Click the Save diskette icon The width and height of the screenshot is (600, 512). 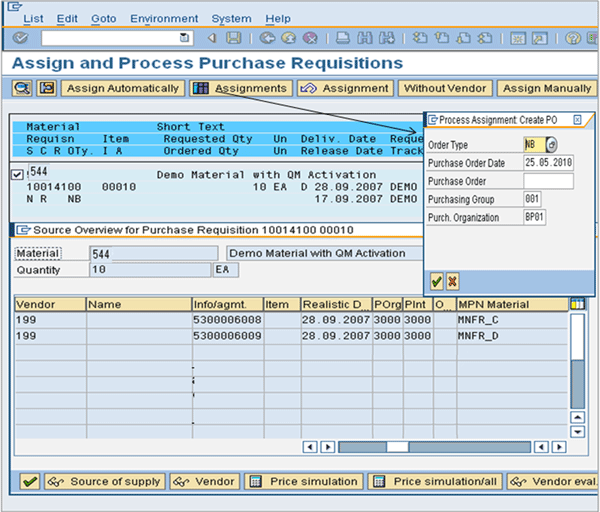233,38
